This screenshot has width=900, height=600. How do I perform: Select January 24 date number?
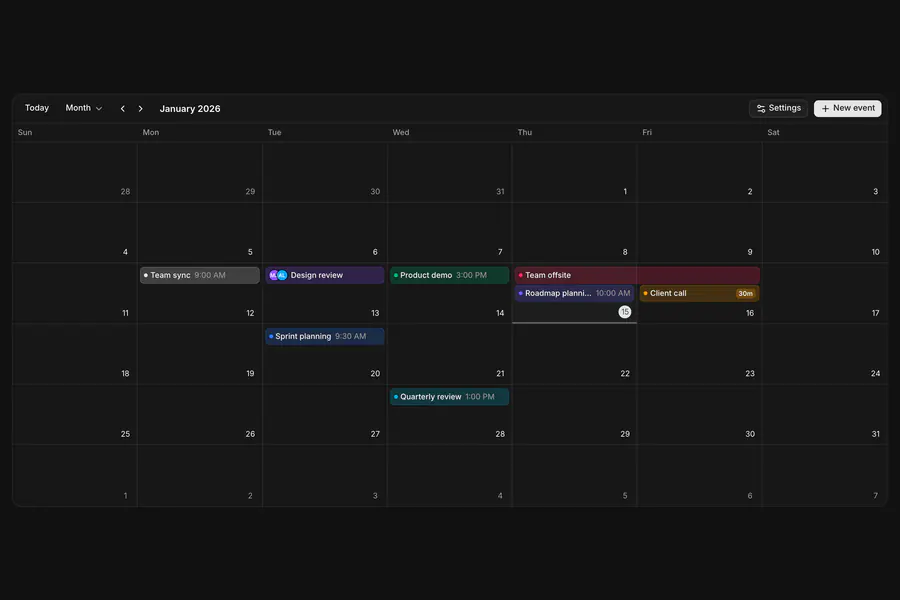875,374
